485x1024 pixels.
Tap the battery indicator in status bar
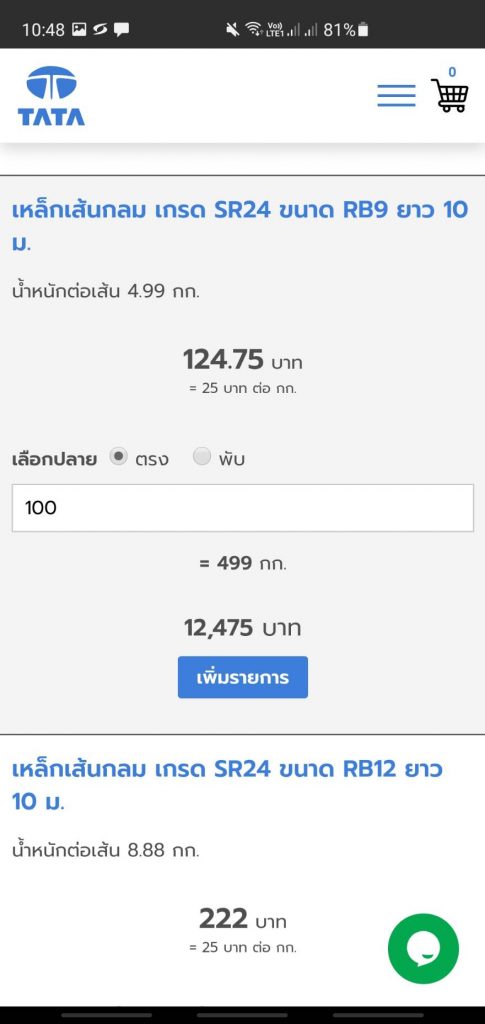pos(363,29)
